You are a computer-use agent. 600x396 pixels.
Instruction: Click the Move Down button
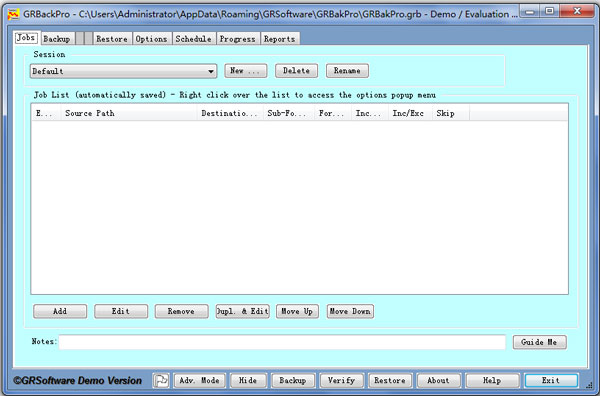[350, 311]
